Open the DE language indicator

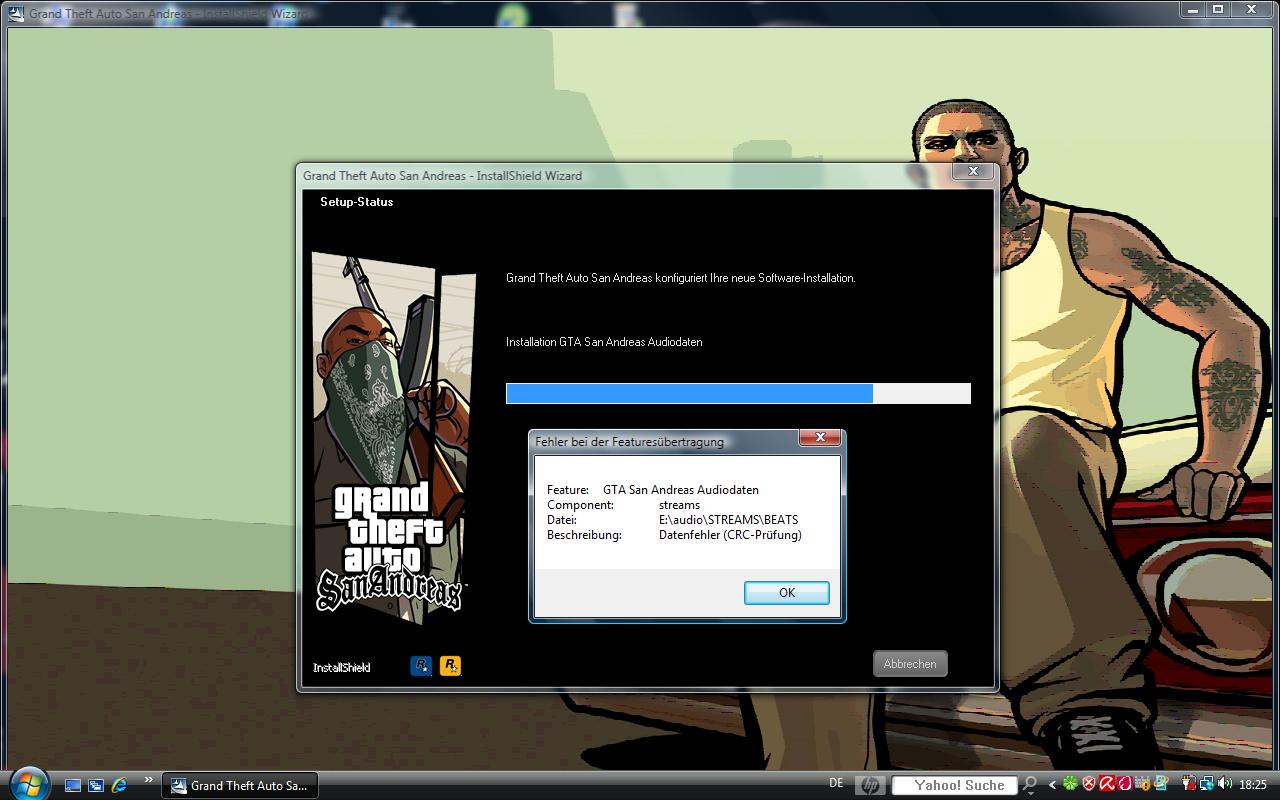click(836, 783)
